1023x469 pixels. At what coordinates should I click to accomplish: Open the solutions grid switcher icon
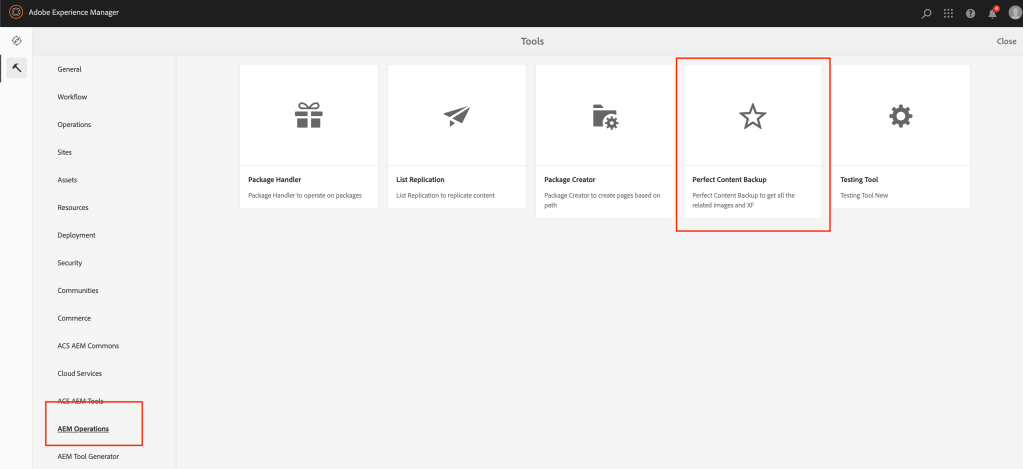tap(948, 13)
